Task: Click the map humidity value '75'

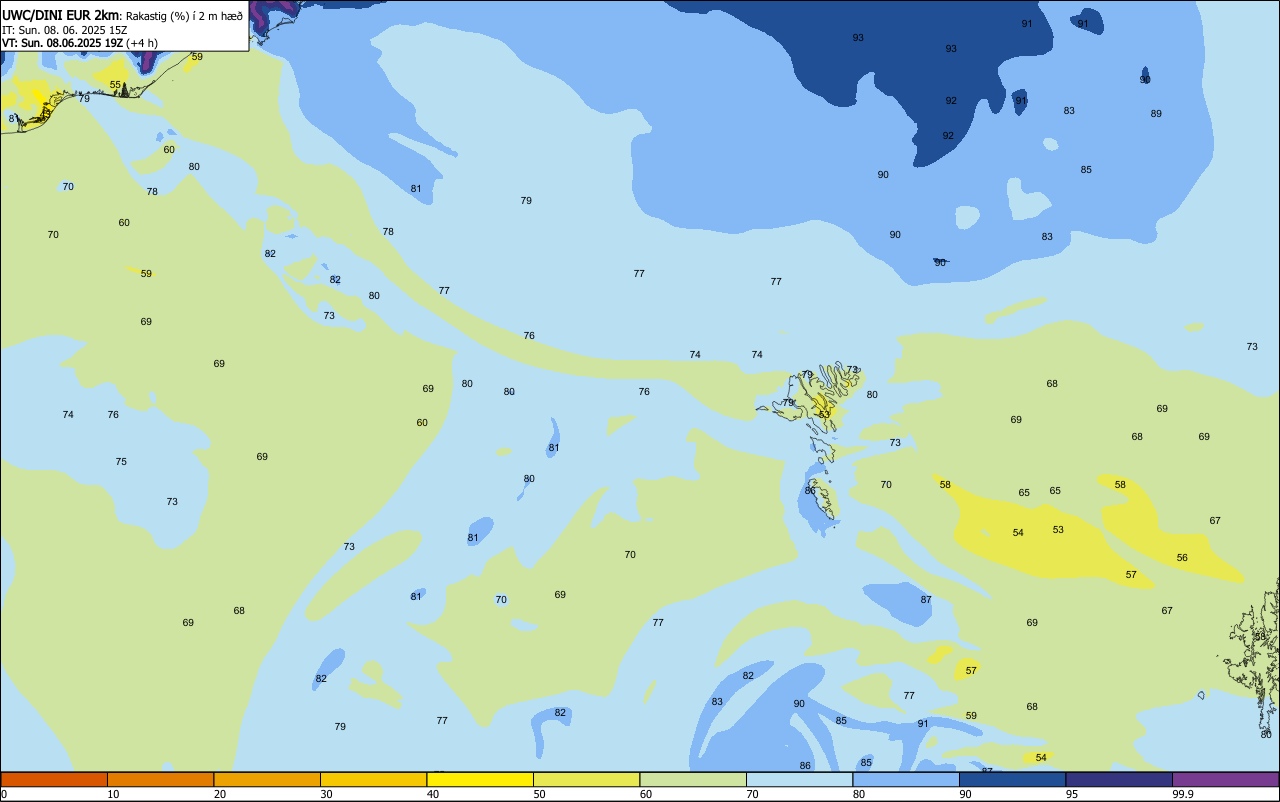Action: [121, 462]
